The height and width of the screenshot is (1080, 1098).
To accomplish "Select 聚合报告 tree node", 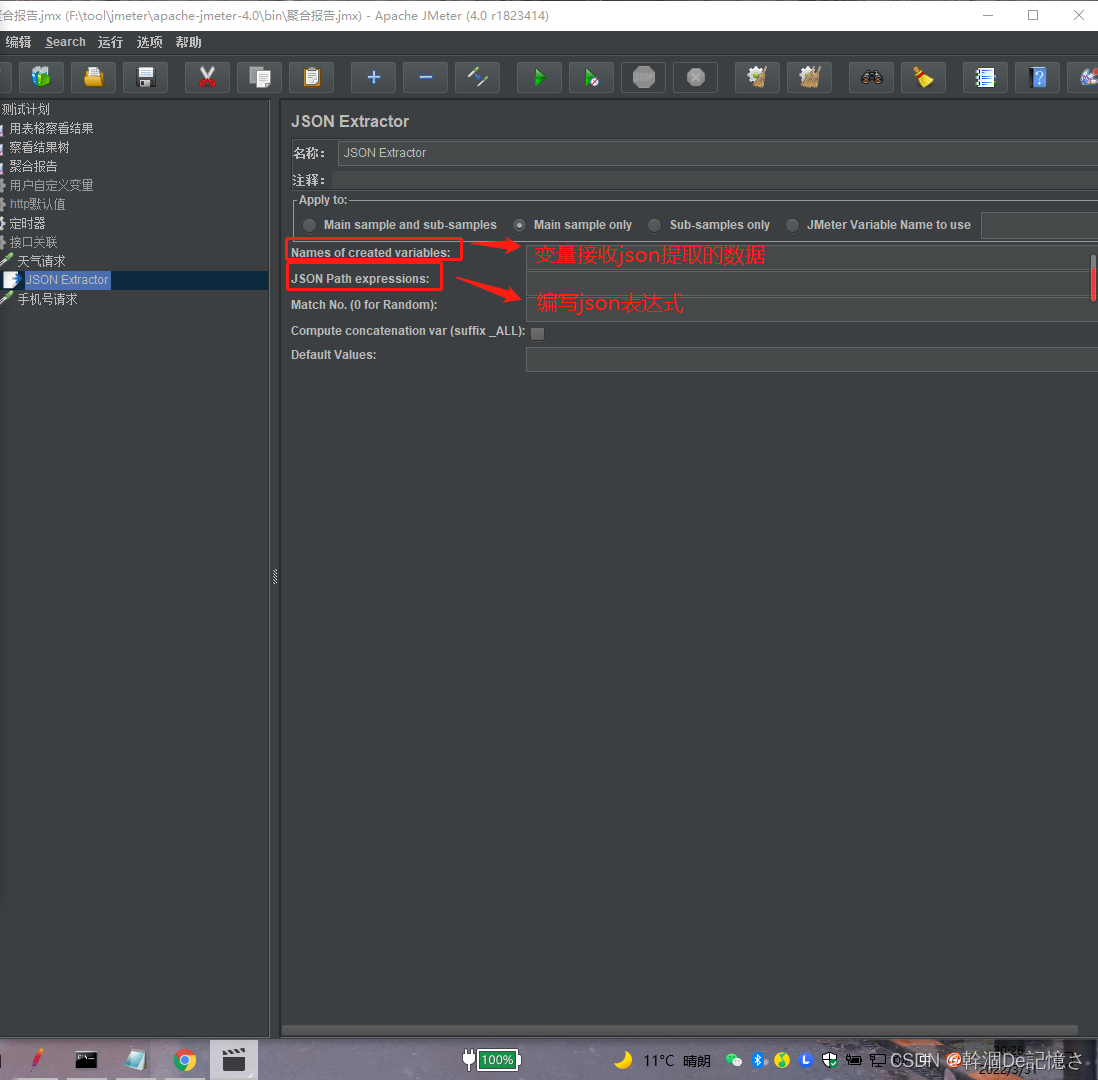I will (x=33, y=166).
